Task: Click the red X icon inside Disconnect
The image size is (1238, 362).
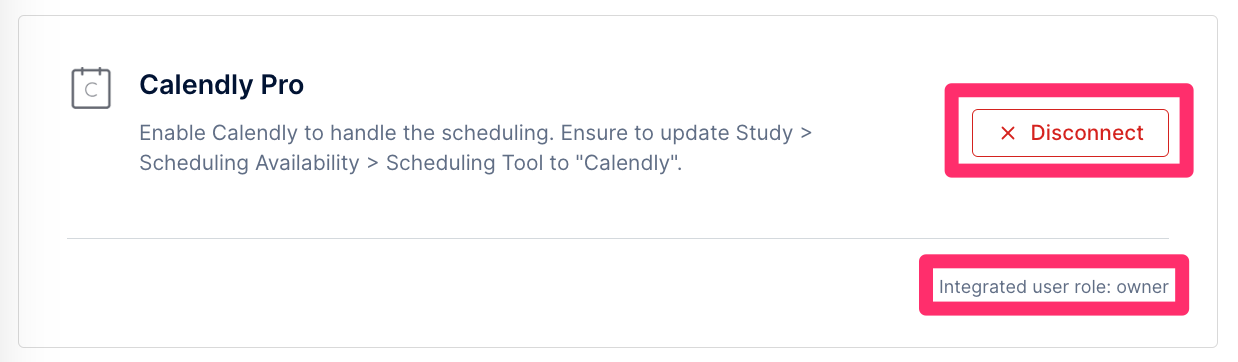Action: tap(1008, 133)
